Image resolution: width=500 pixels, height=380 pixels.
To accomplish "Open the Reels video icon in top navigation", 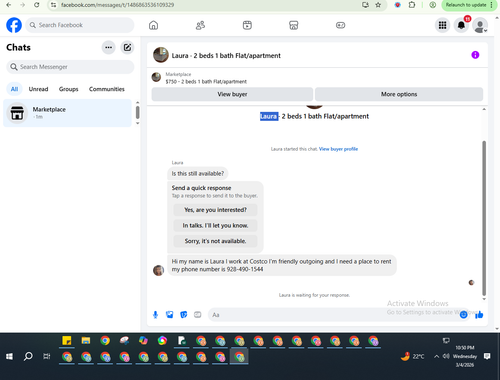I will [247, 25].
